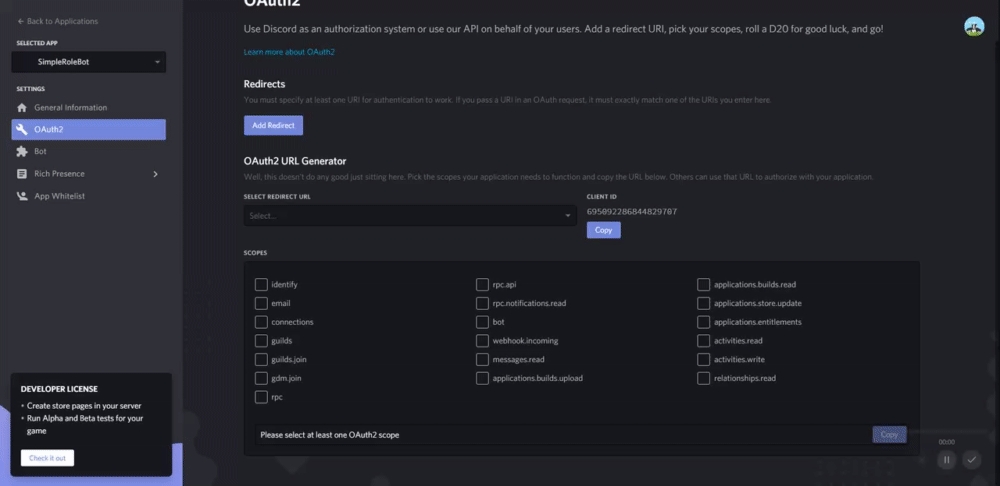The image size is (1000, 486).
Task: Open the Learn more about OAuth2 link
Action: (289, 51)
